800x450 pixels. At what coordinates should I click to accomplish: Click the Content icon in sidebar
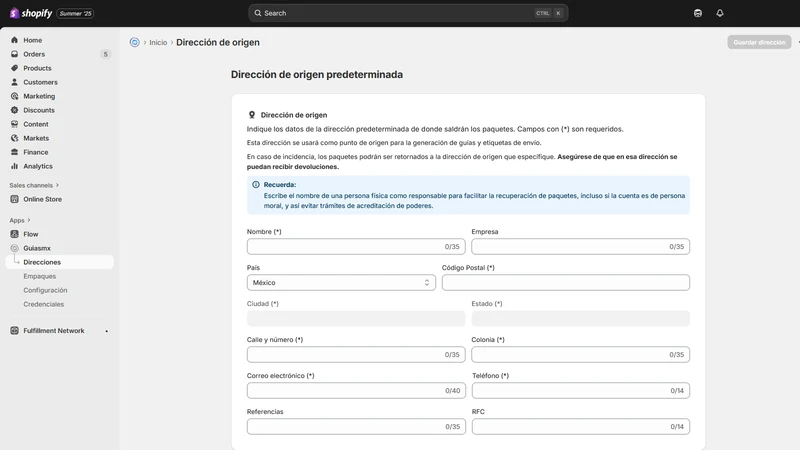point(14,124)
